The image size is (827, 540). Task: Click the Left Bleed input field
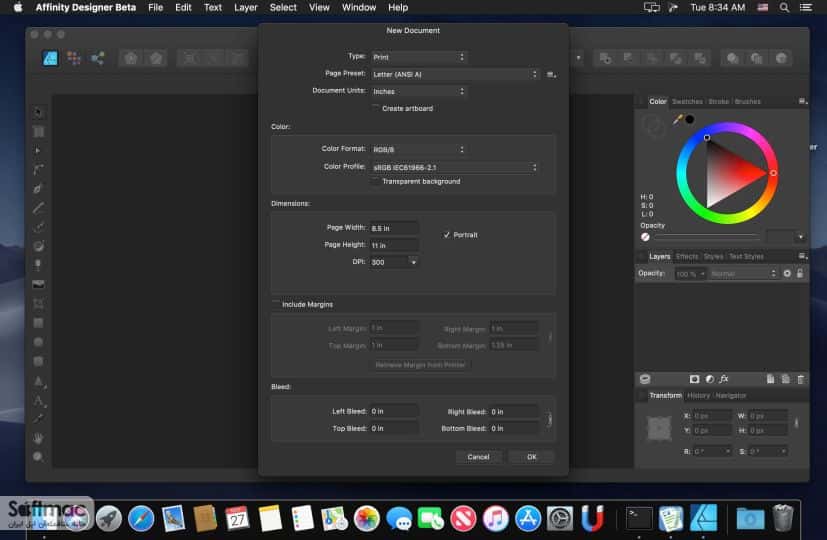(394, 411)
